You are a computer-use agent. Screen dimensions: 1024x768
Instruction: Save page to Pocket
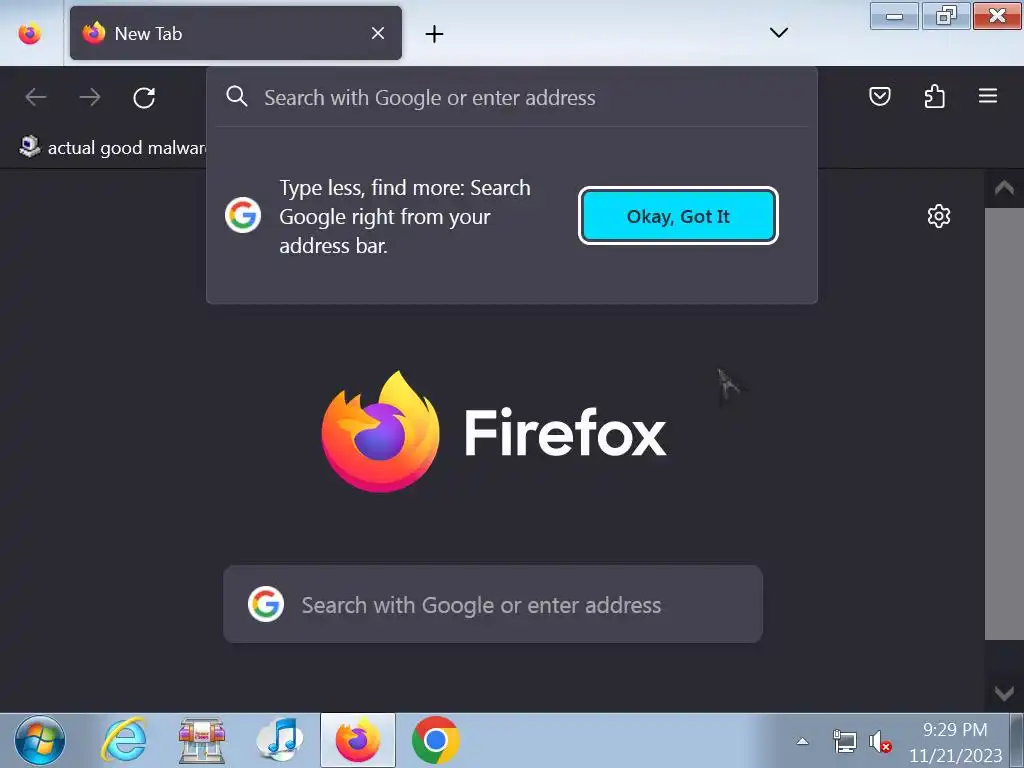coord(880,97)
